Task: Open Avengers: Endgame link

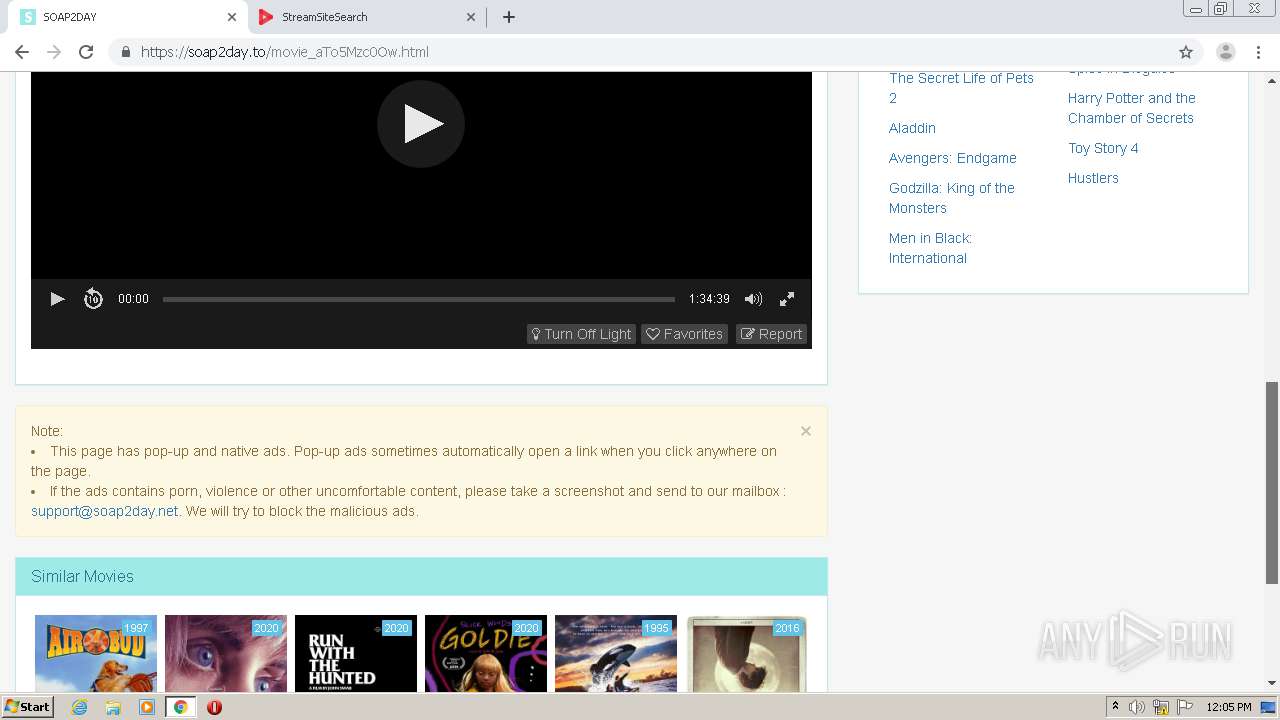Action: click(x=952, y=158)
